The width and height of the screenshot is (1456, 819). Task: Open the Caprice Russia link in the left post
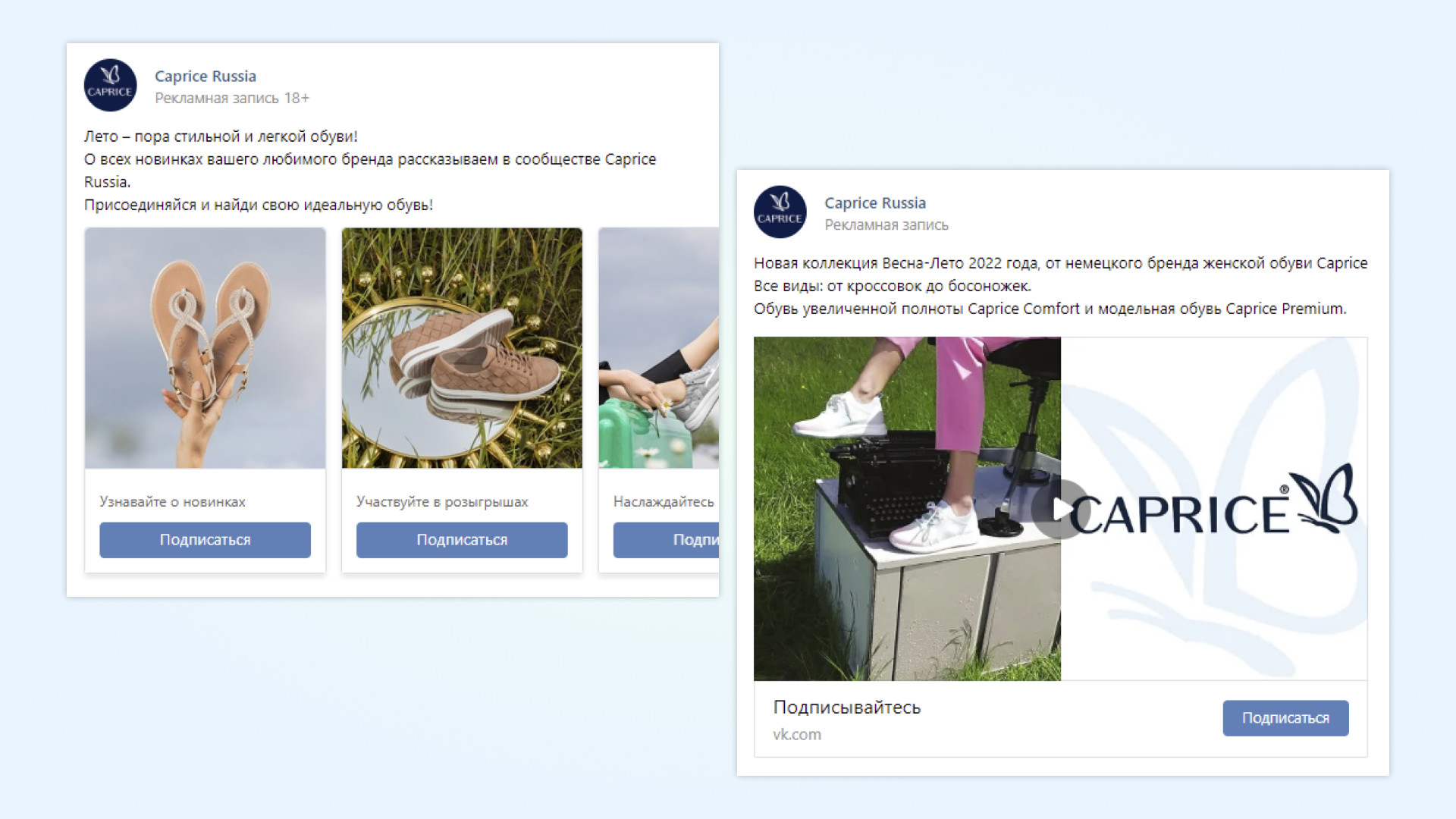coord(206,76)
